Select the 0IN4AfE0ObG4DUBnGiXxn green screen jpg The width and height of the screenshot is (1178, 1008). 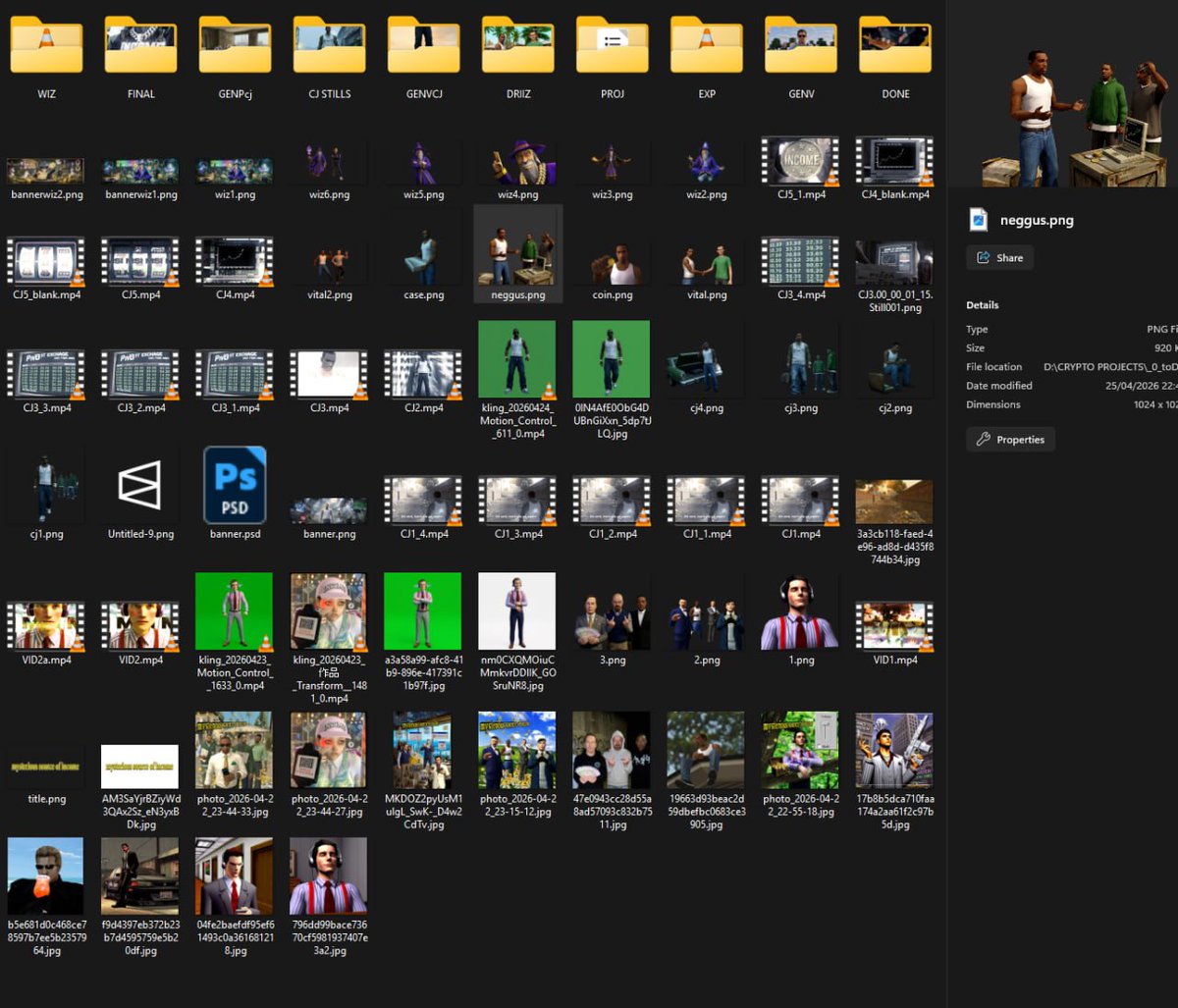coord(612,359)
